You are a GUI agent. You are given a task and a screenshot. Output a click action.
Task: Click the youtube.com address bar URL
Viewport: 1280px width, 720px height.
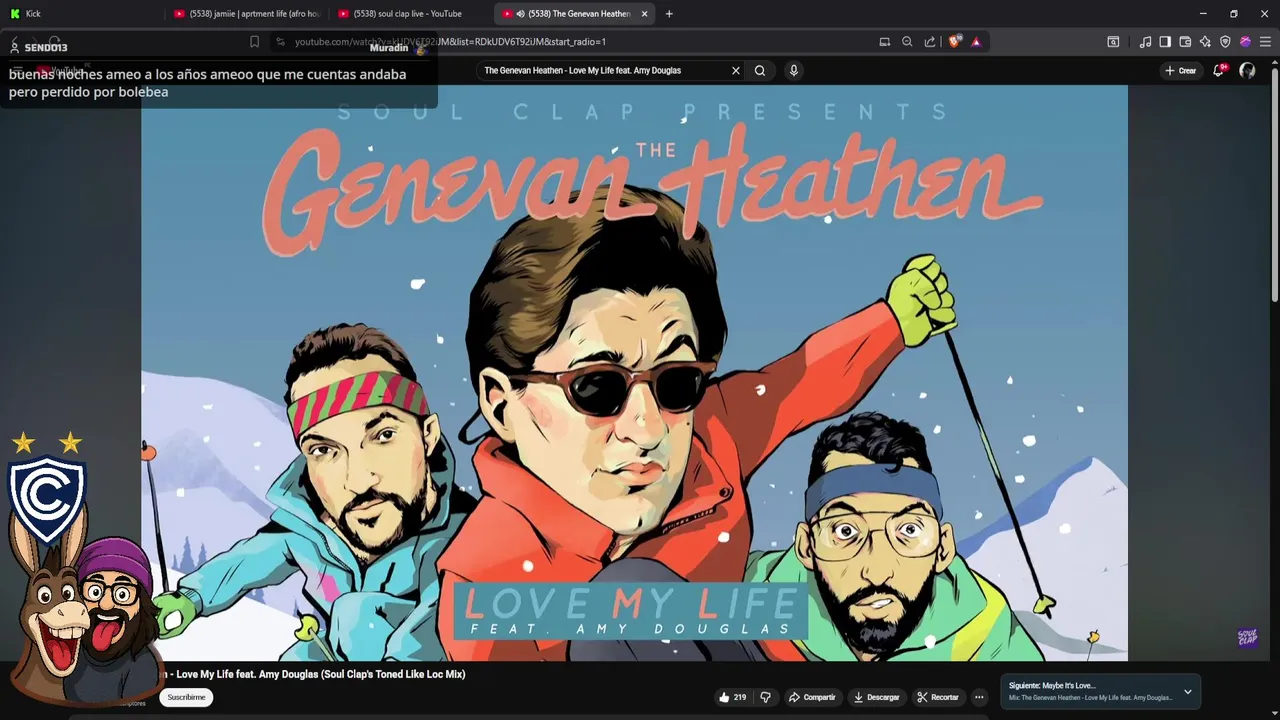point(450,42)
